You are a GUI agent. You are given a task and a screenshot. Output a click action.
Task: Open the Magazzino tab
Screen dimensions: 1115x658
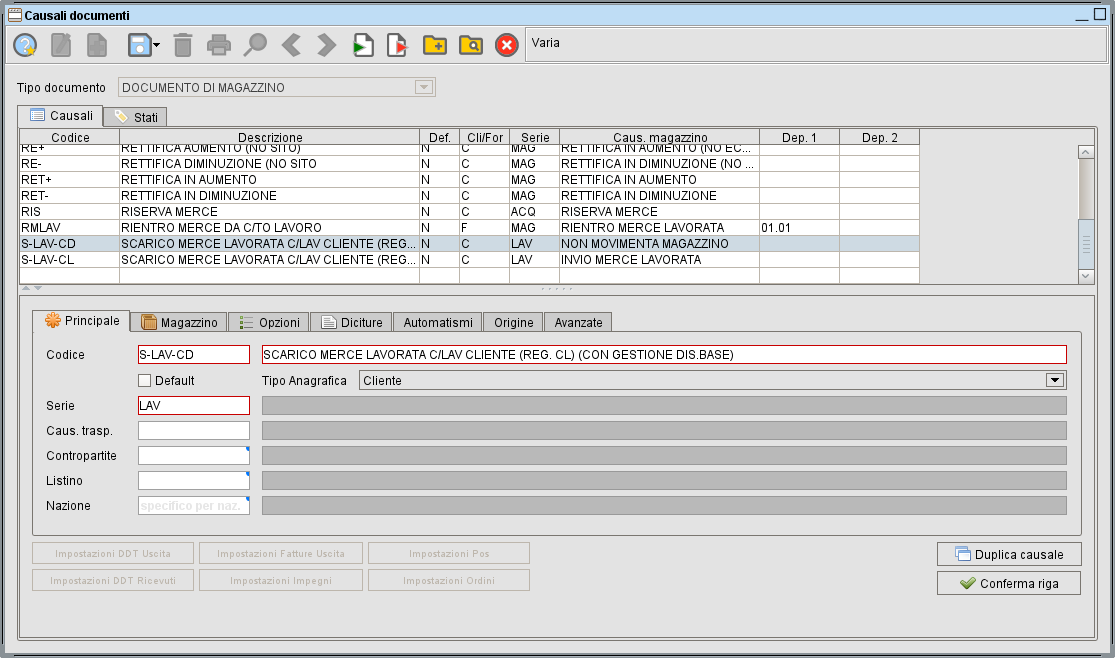pyautogui.click(x=180, y=323)
